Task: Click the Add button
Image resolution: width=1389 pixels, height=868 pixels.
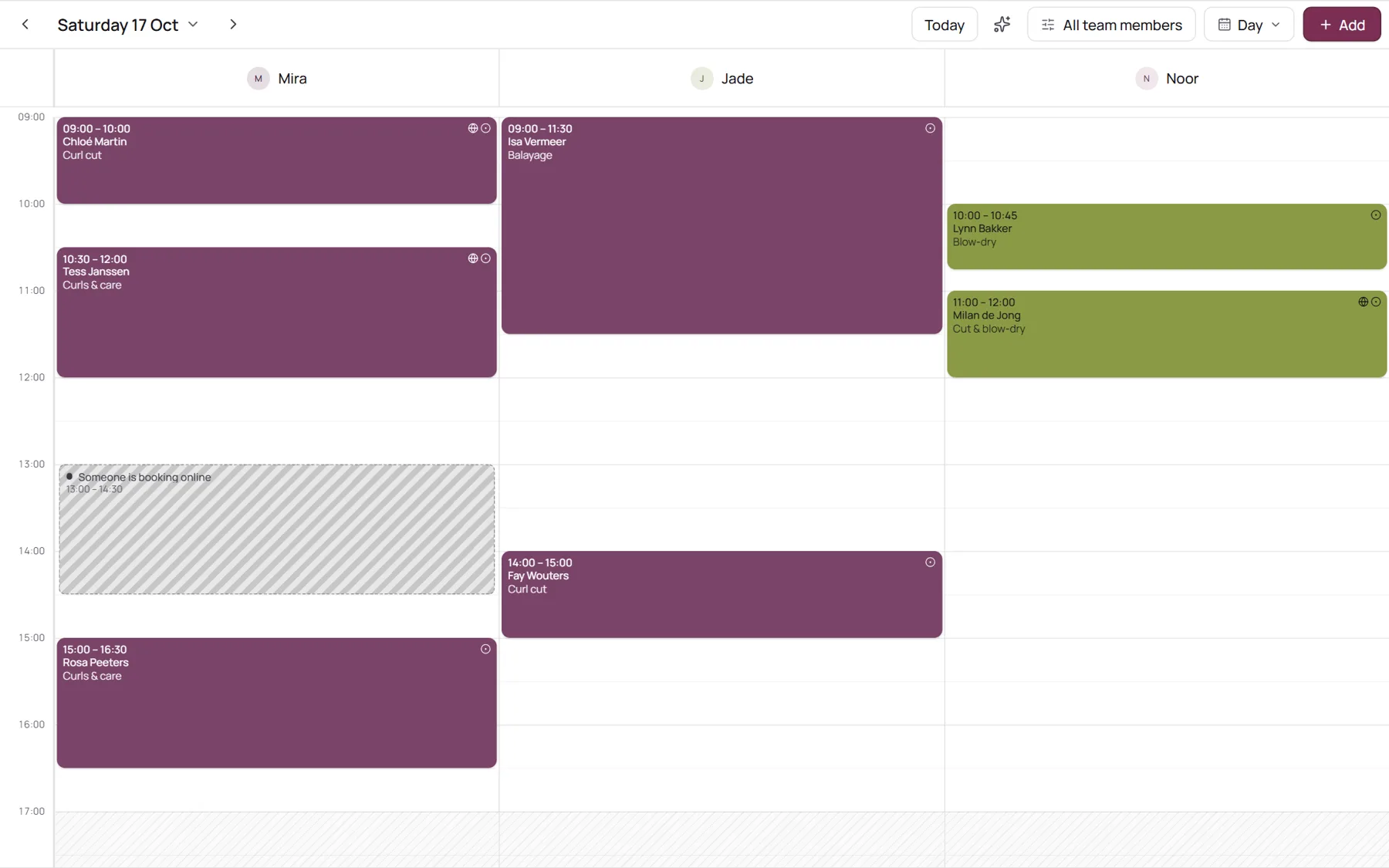Action: pyautogui.click(x=1342, y=25)
